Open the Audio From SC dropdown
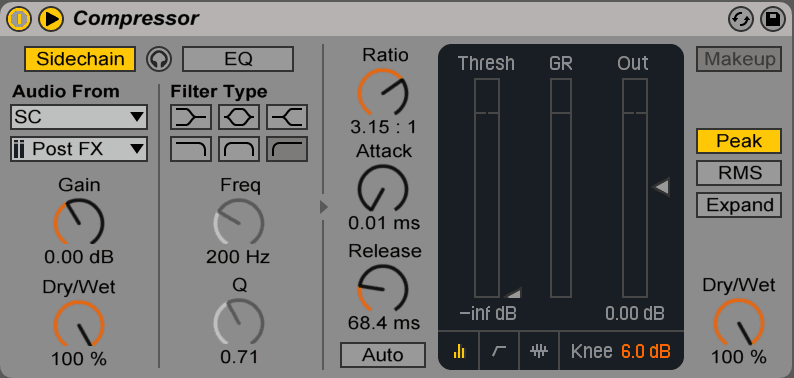 click(78, 117)
